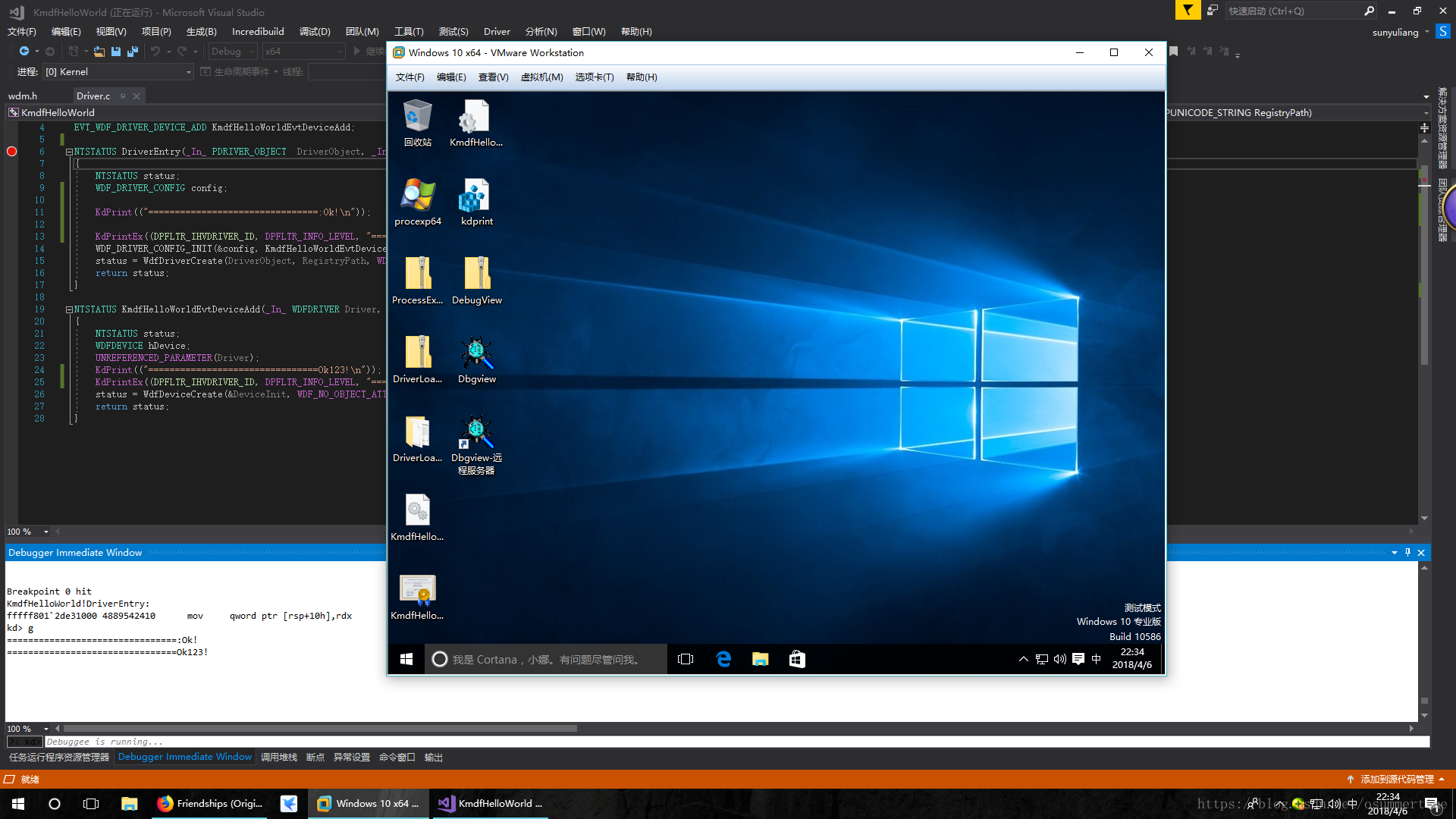Open the 选项卡(T) menu in VMware
1456x819 pixels.
point(594,77)
